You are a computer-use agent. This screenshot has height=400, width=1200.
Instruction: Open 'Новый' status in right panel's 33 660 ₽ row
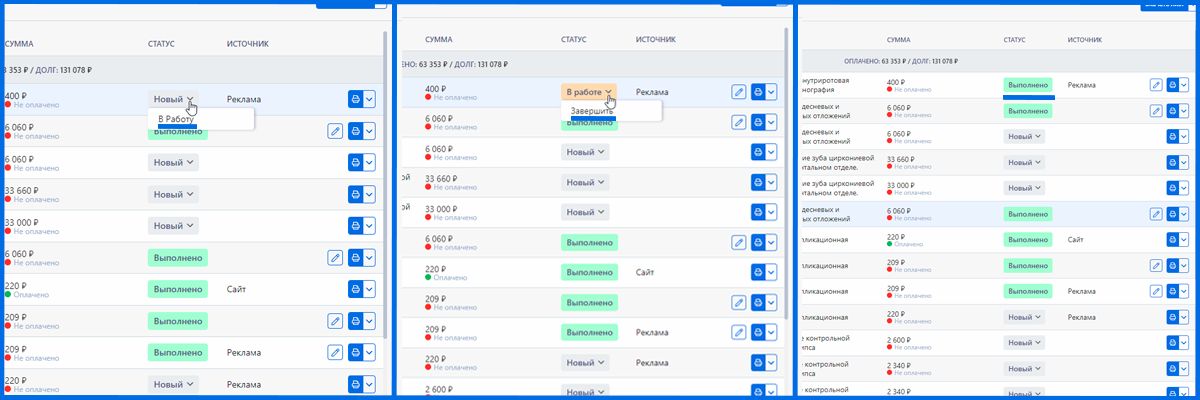click(1024, 162)
